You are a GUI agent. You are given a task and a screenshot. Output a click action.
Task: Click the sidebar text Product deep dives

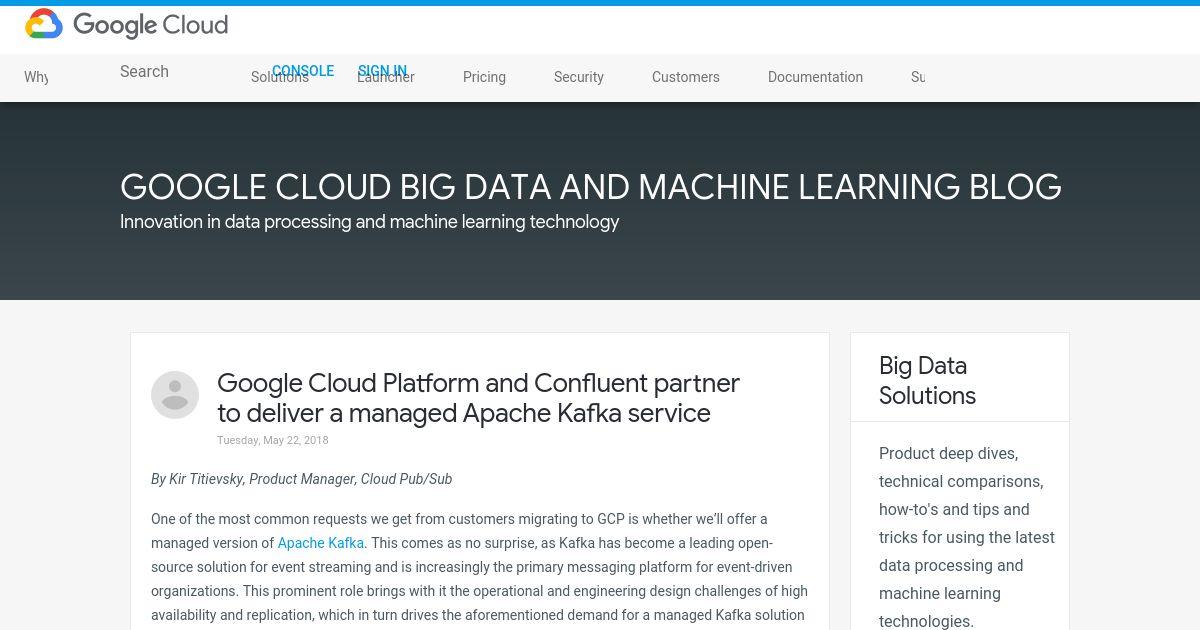[967, 537]
